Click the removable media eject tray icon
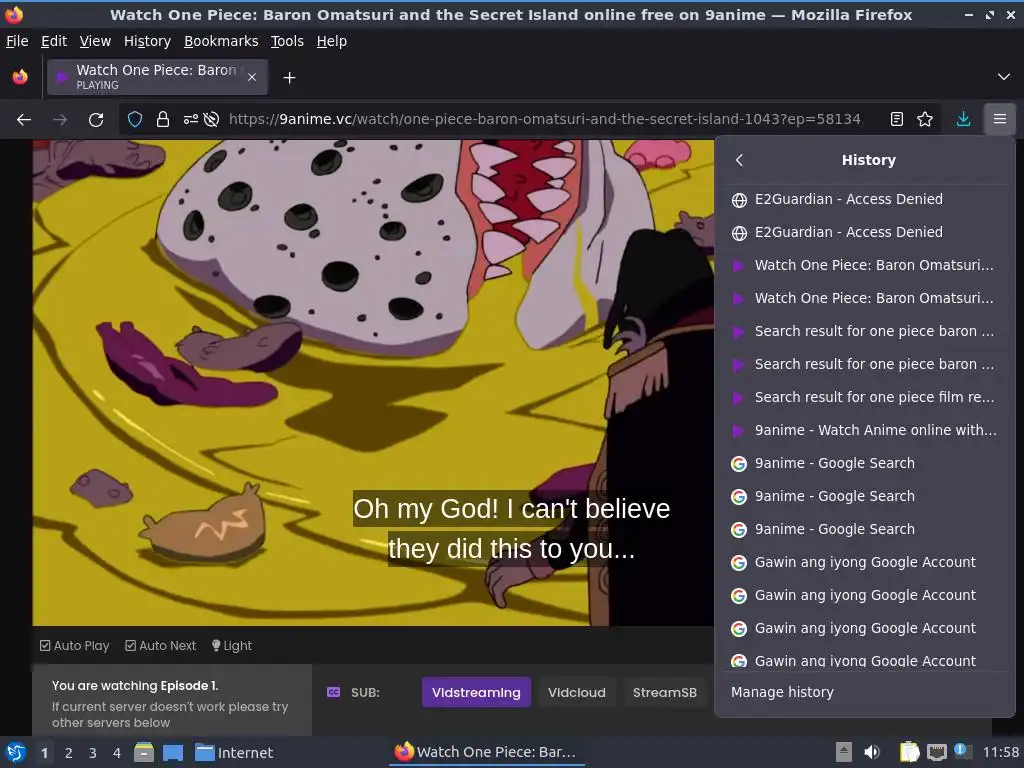The width and height of the screenshot is (1024, 768). pyautogui.click(x=844, y=752)
